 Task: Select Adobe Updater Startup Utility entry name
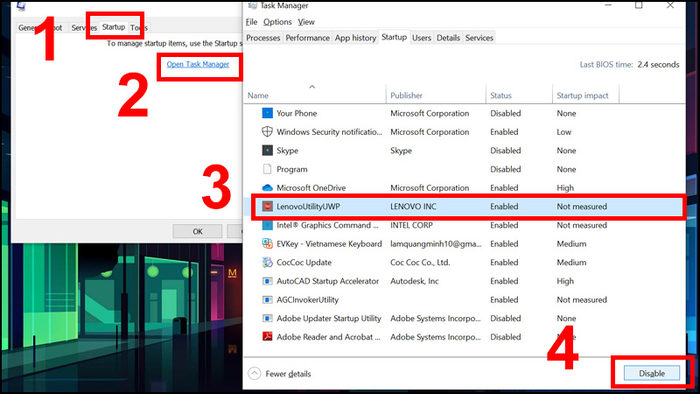click(x=329, y=319)
